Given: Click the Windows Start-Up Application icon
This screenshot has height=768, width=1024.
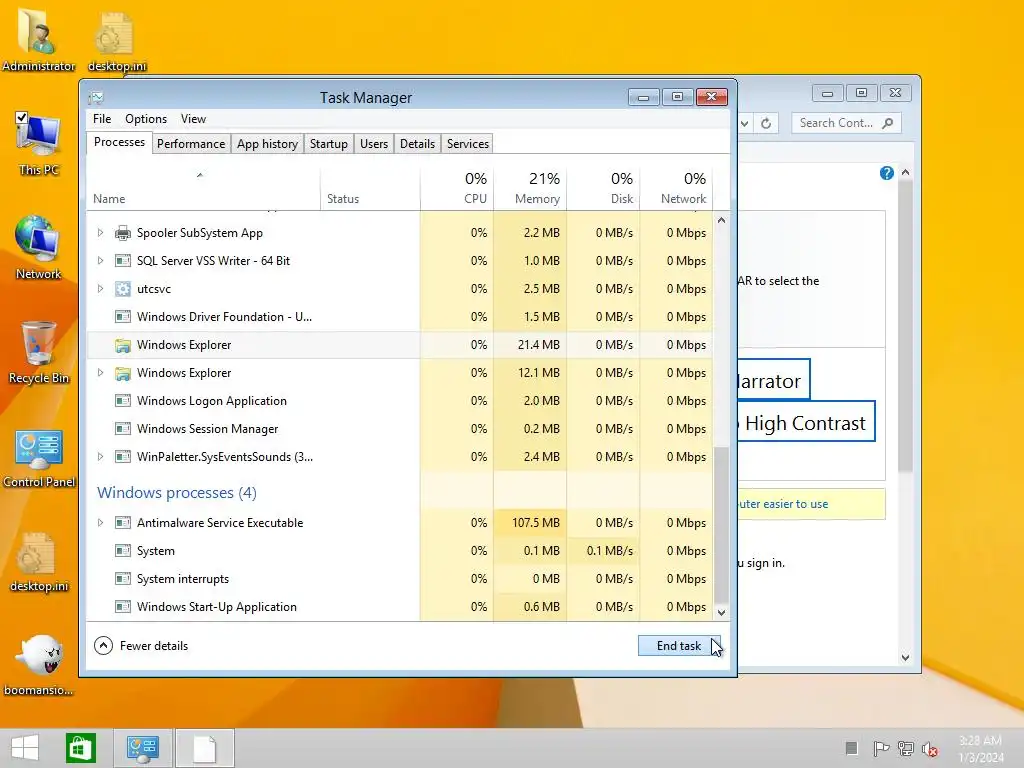Looking at the screenshot, I should [123, 607].
